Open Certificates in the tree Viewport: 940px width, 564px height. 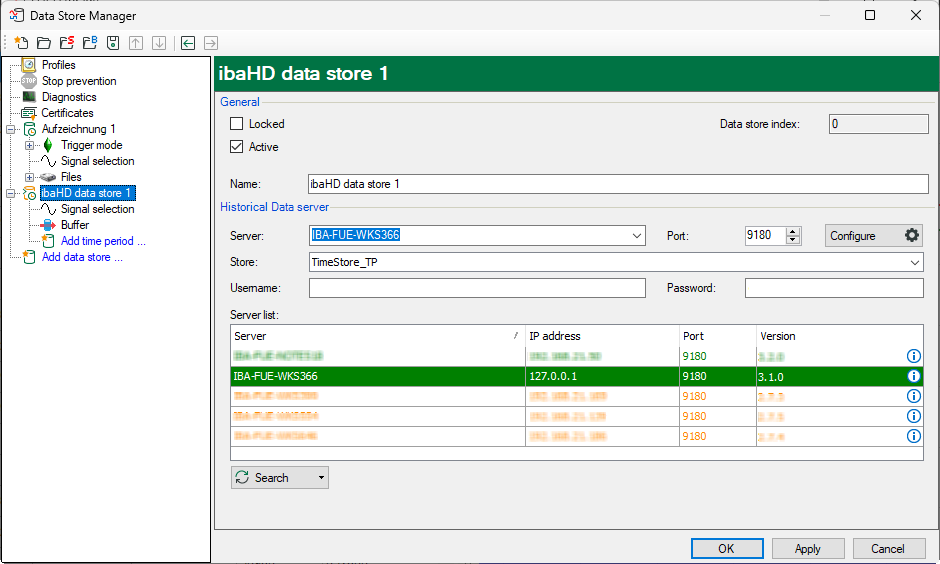67,113
